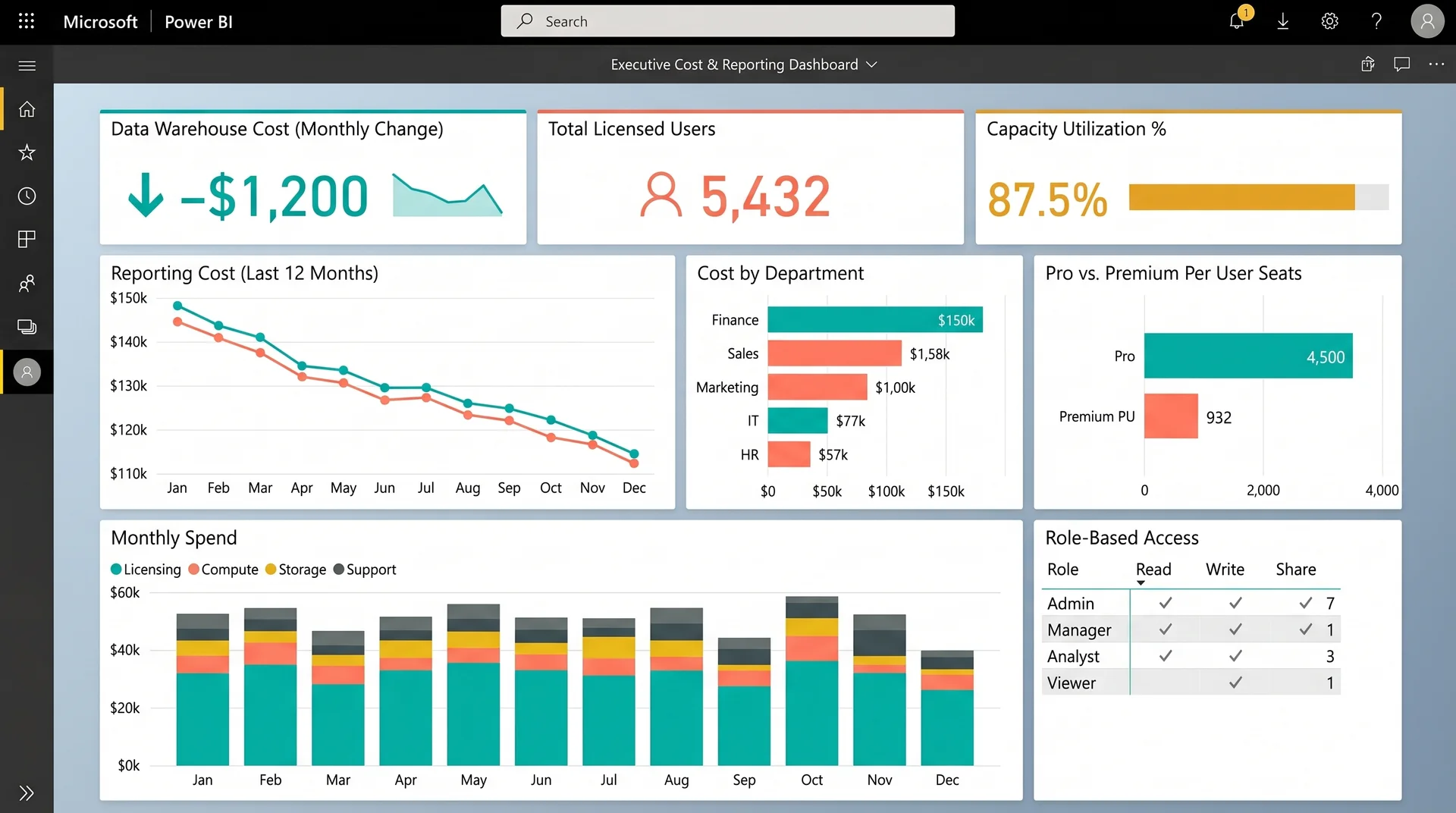Click Manager Write checkmark
This screenshot has width=1456, height=813.
pos(1235,629)
